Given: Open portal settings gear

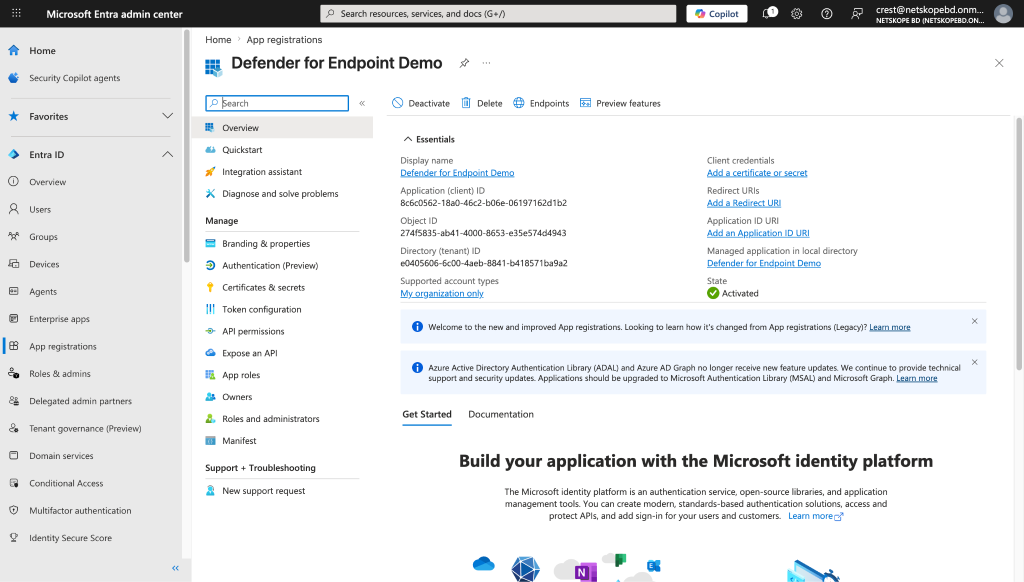Looking at the screenshot, I should coord(797,14).
